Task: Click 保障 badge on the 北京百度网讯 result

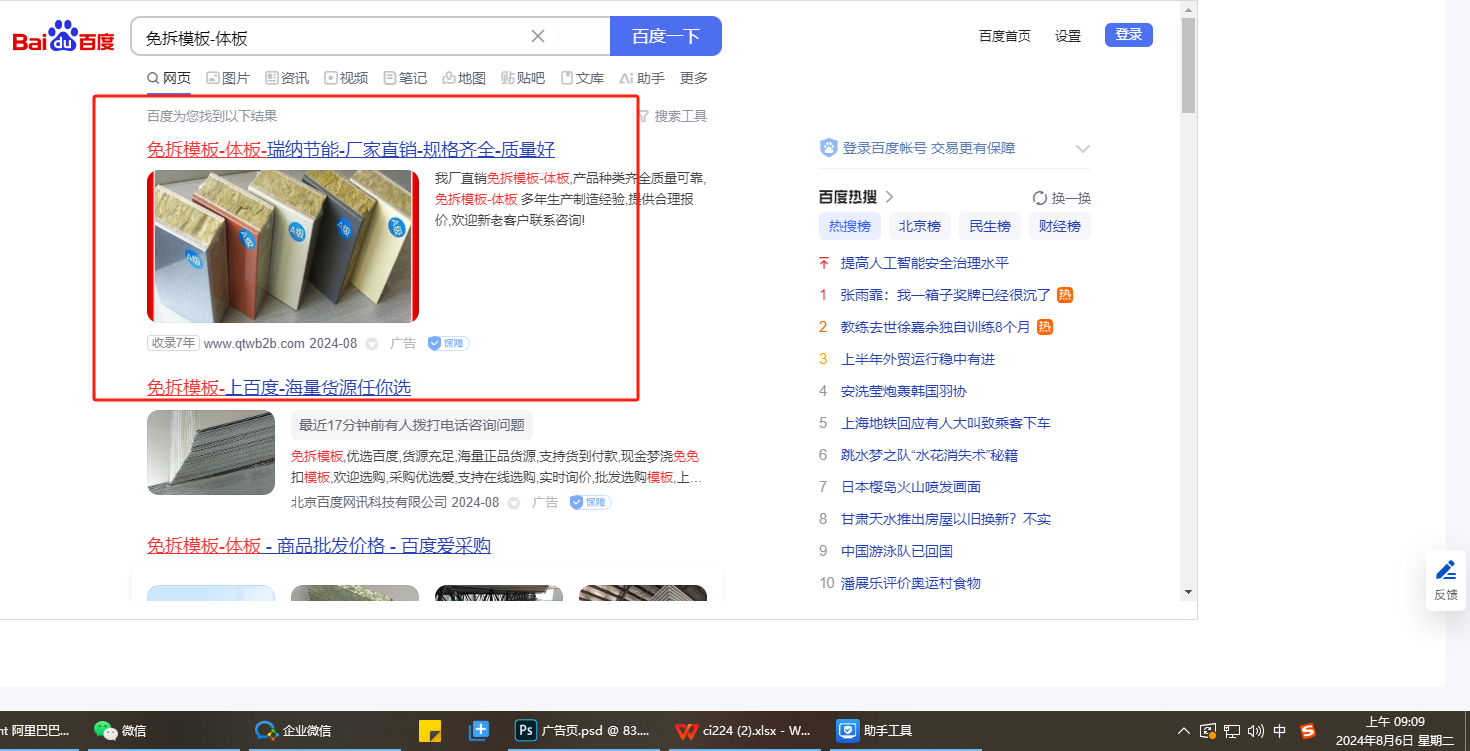Action: (591, 502)
